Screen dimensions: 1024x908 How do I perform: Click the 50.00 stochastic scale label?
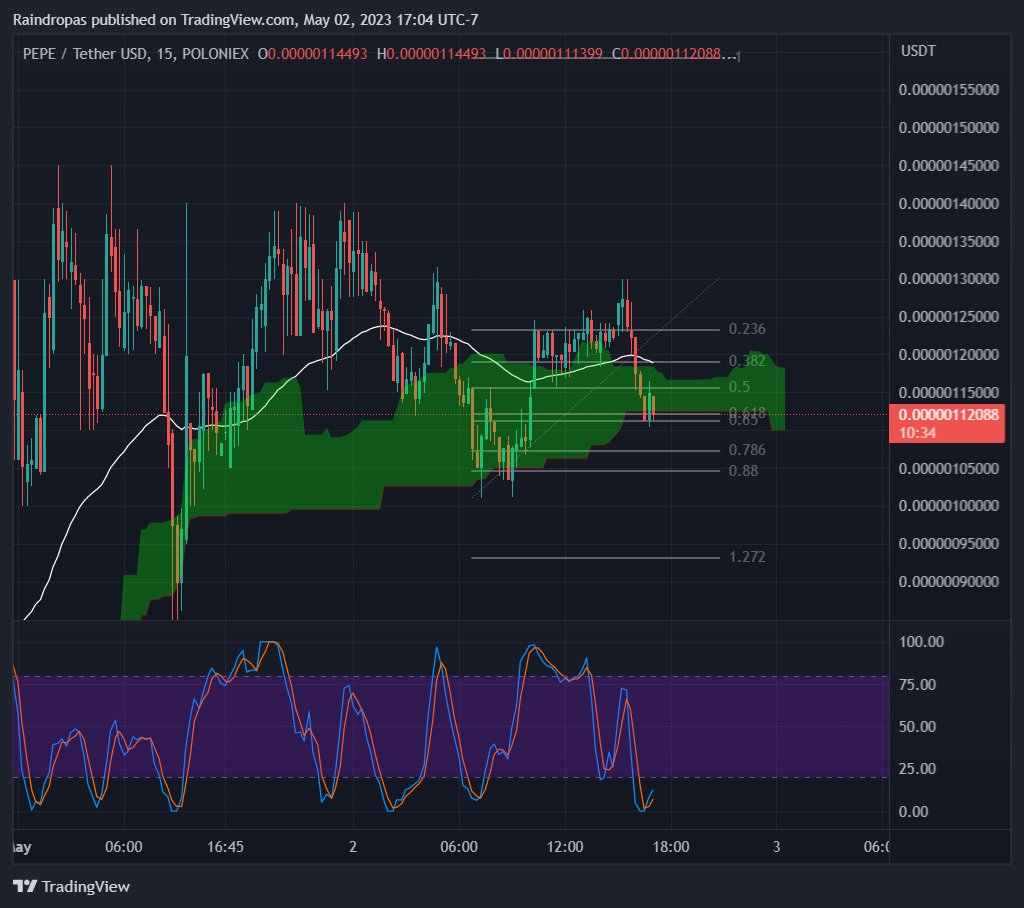pyautogui.click(x=917, y=726)
